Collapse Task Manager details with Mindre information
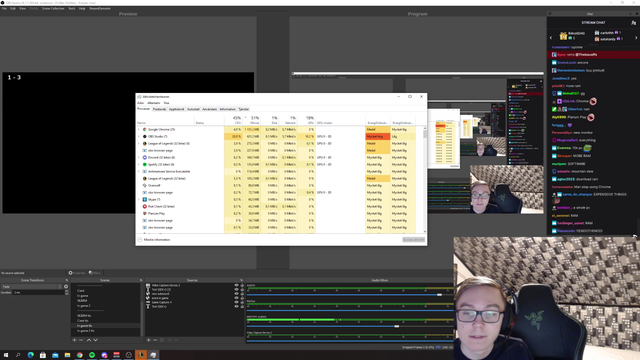The width and height of the screenshot is (640, 360). point(154,240)
